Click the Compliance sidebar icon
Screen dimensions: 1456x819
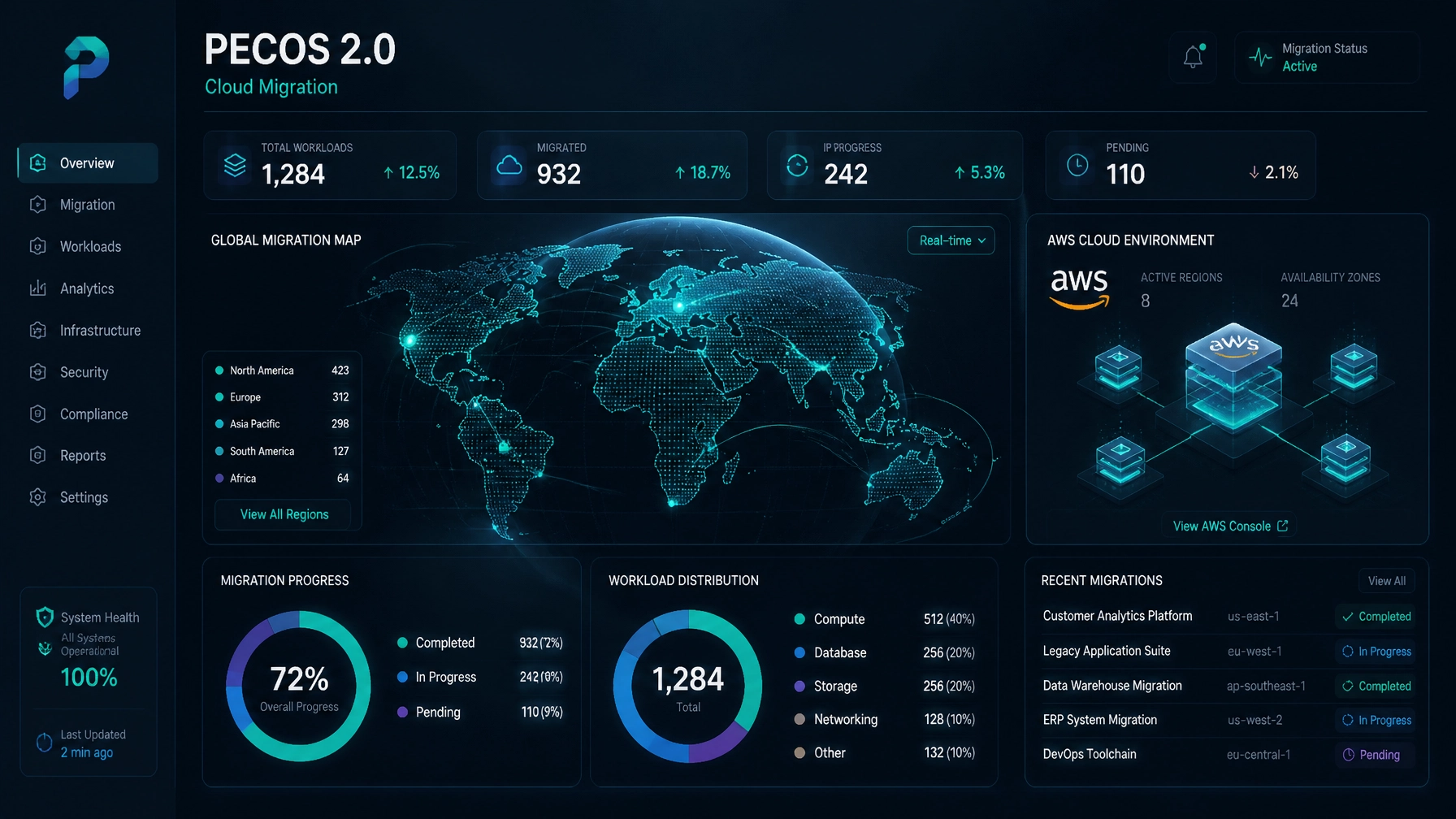tap(38, 414)
